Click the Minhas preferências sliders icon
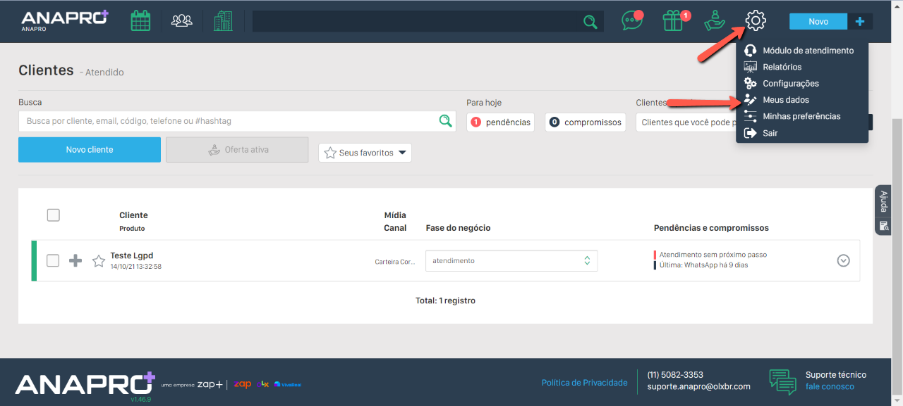 click(x=750, y=116)
